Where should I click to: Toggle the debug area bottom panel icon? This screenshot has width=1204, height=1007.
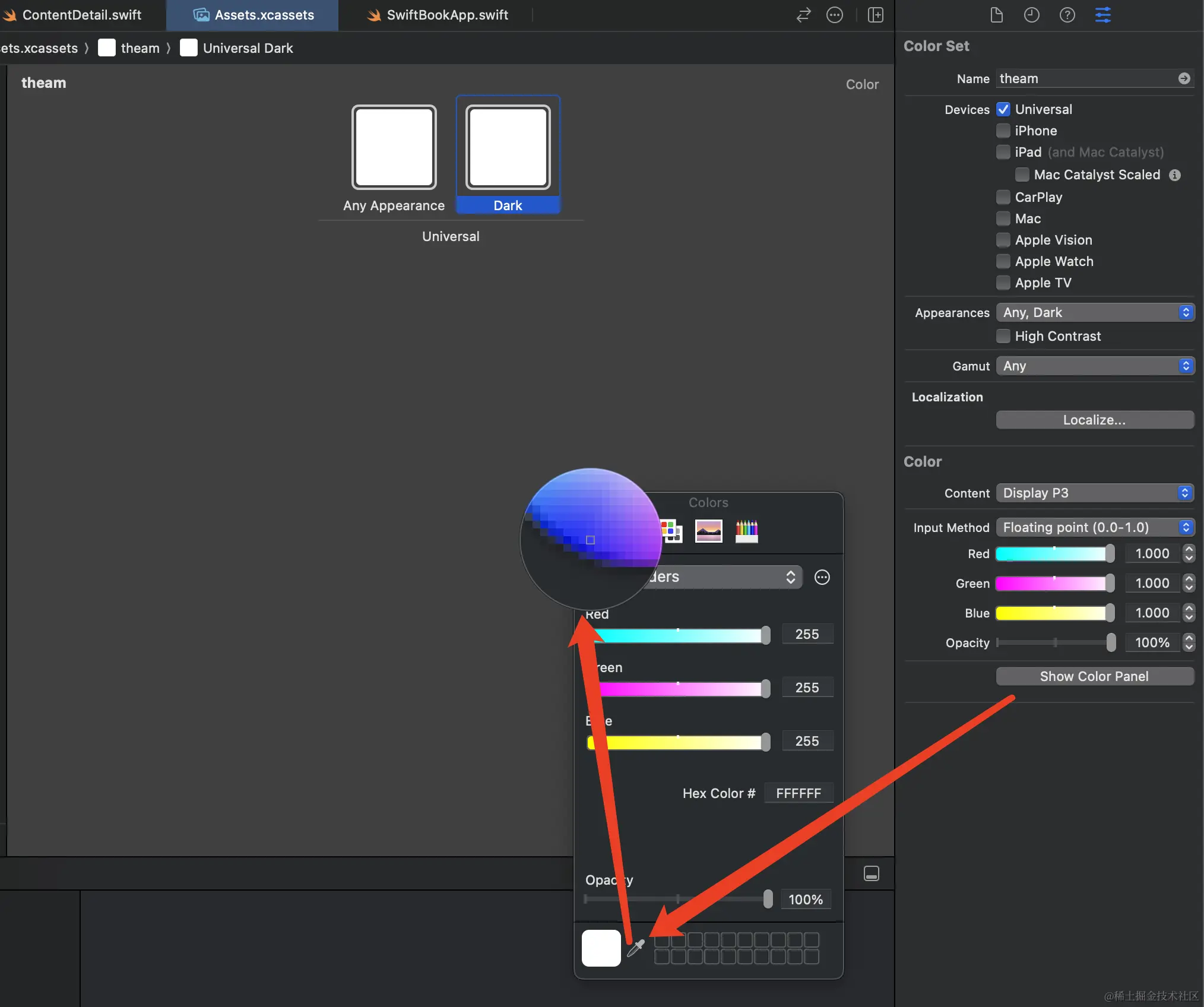coord(871,873)
